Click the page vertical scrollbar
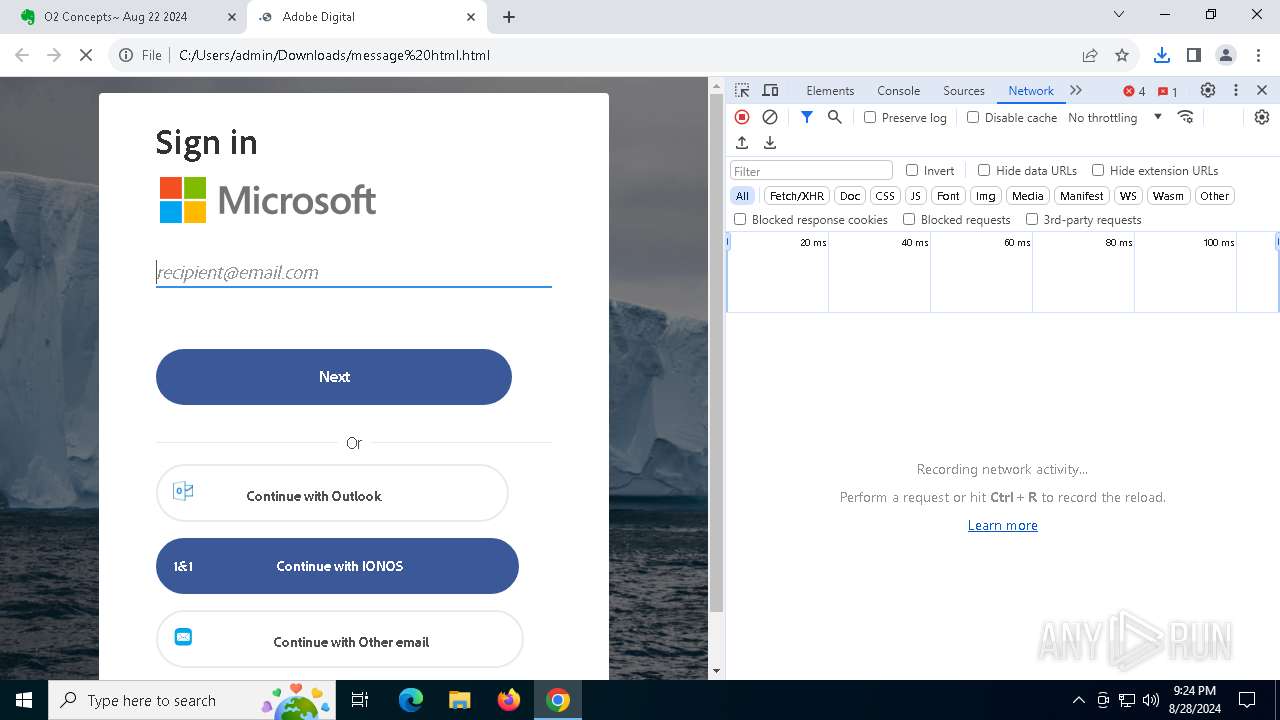 (716, 354)
